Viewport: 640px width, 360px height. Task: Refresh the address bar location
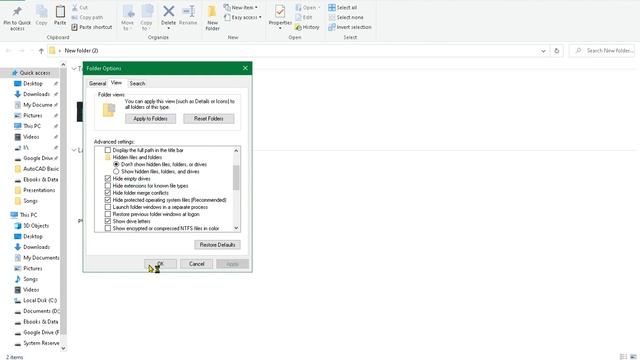click(557, 51)
